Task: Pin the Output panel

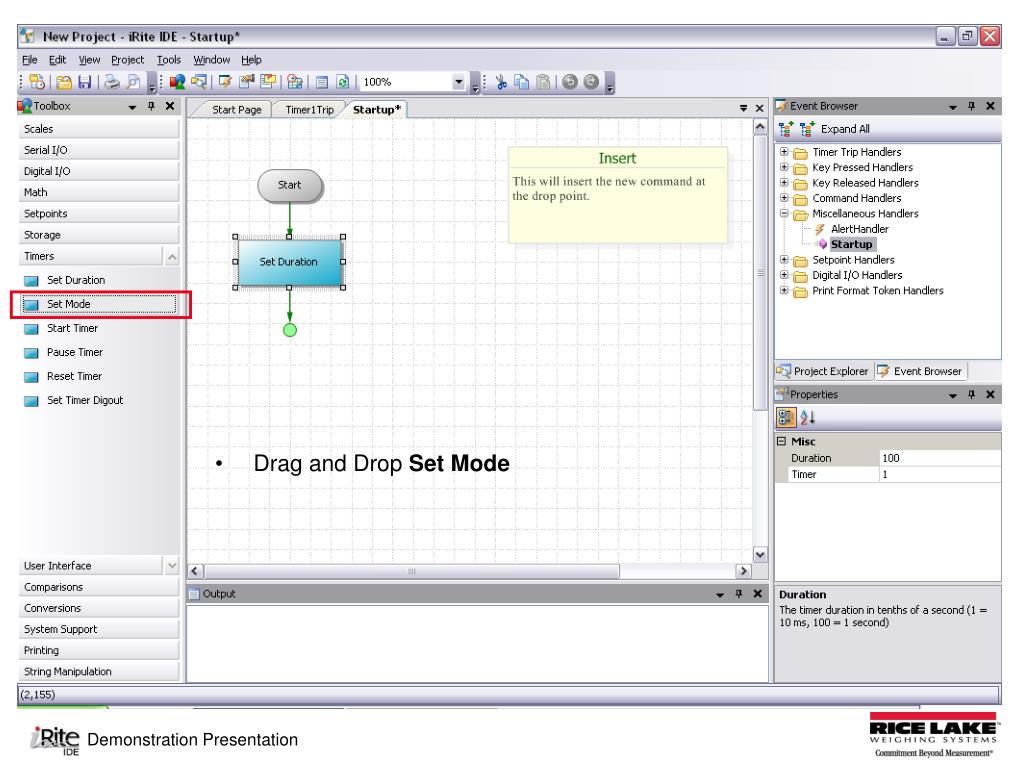Action: (x=739, y=594)
